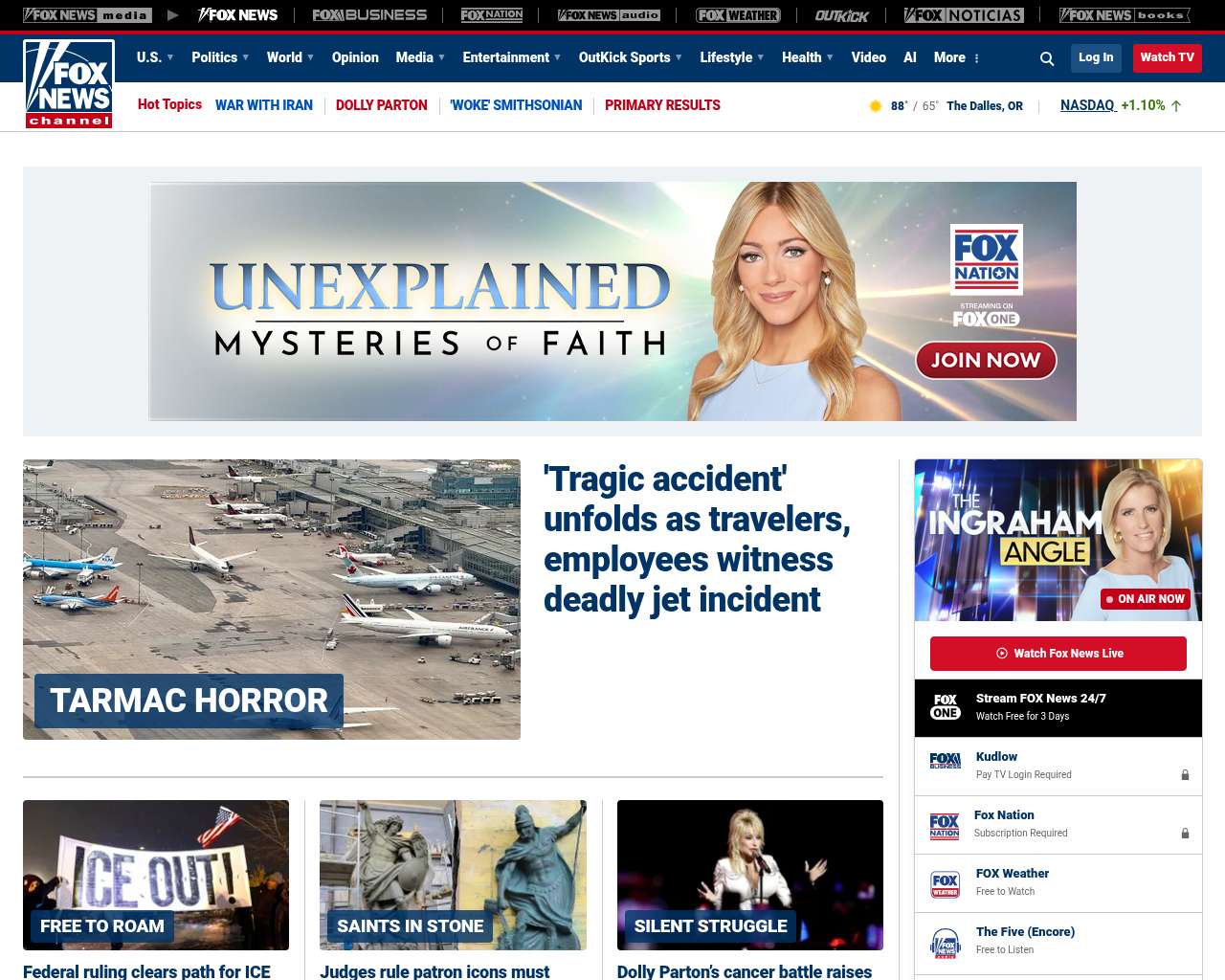
Task: Visit the OutKick logo link
Action: click(842, 15)
